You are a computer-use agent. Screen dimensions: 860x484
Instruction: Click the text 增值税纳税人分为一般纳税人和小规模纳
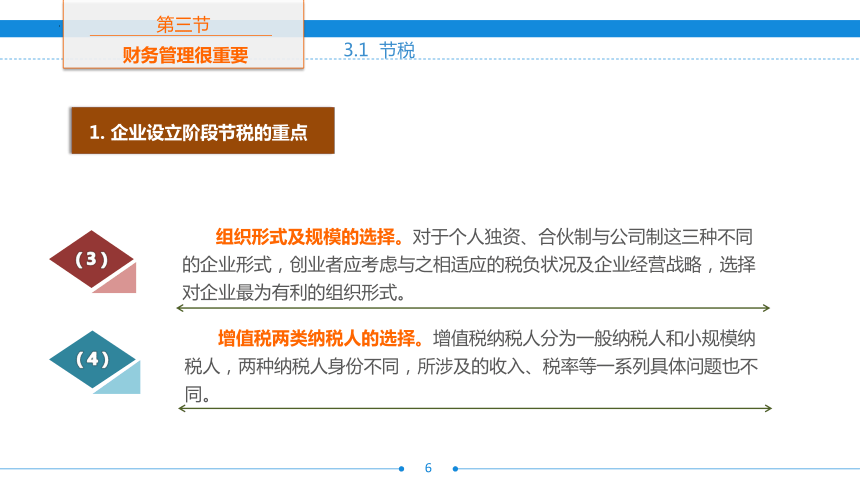594,338
